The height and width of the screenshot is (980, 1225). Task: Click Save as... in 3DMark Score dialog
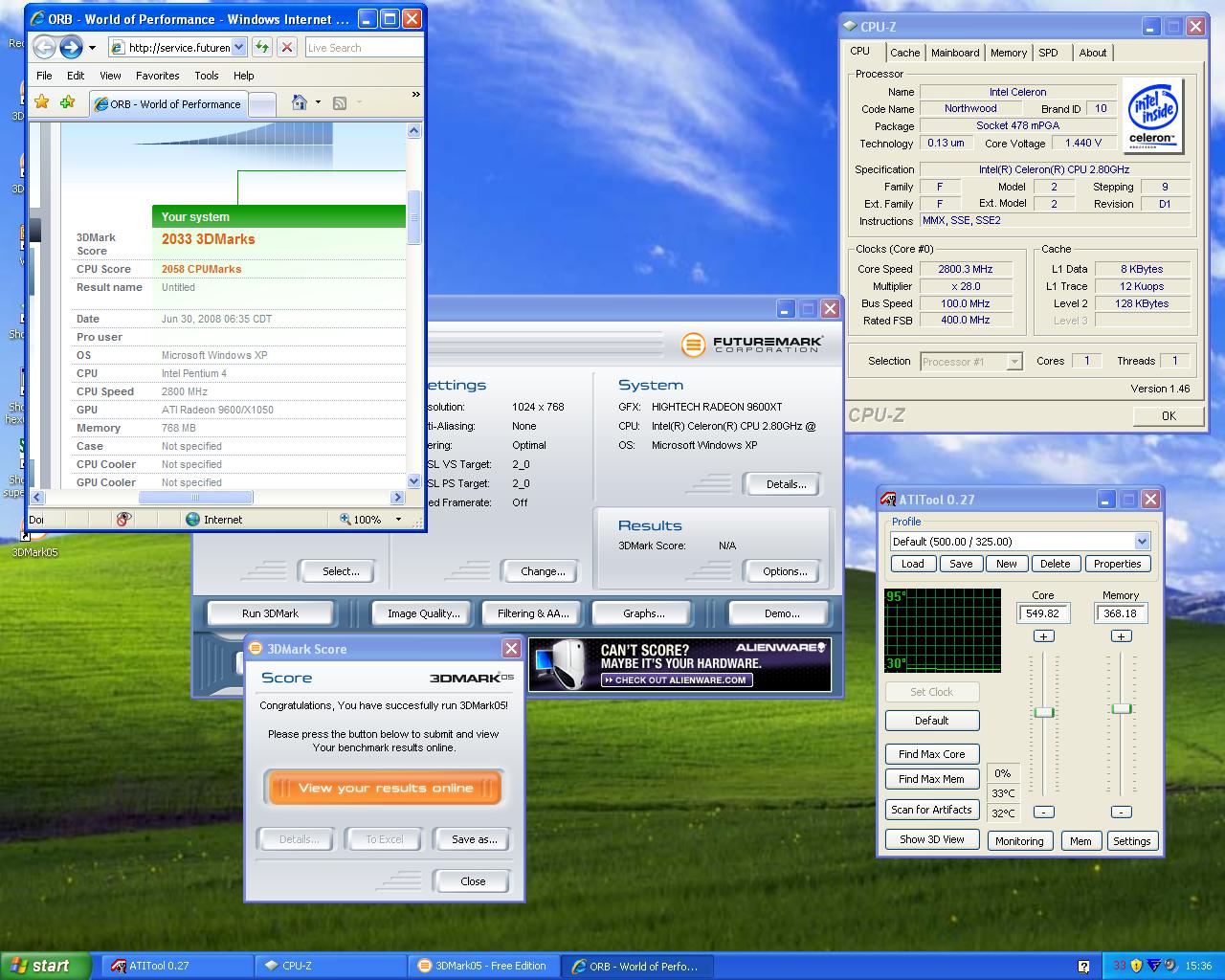474,839
